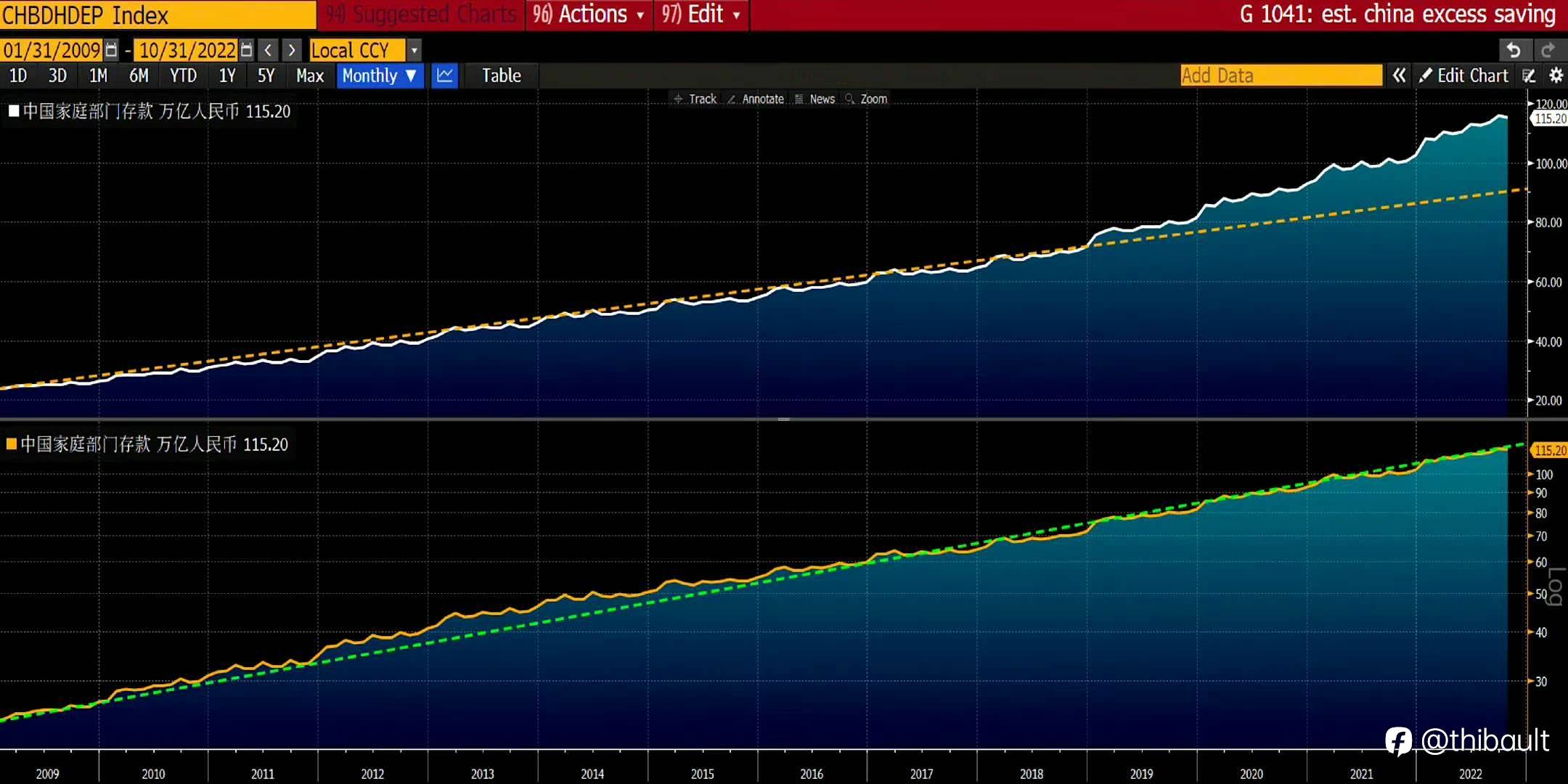Click the redo arrow icon
This screenshot has width=1568, height=784.
1548,50
